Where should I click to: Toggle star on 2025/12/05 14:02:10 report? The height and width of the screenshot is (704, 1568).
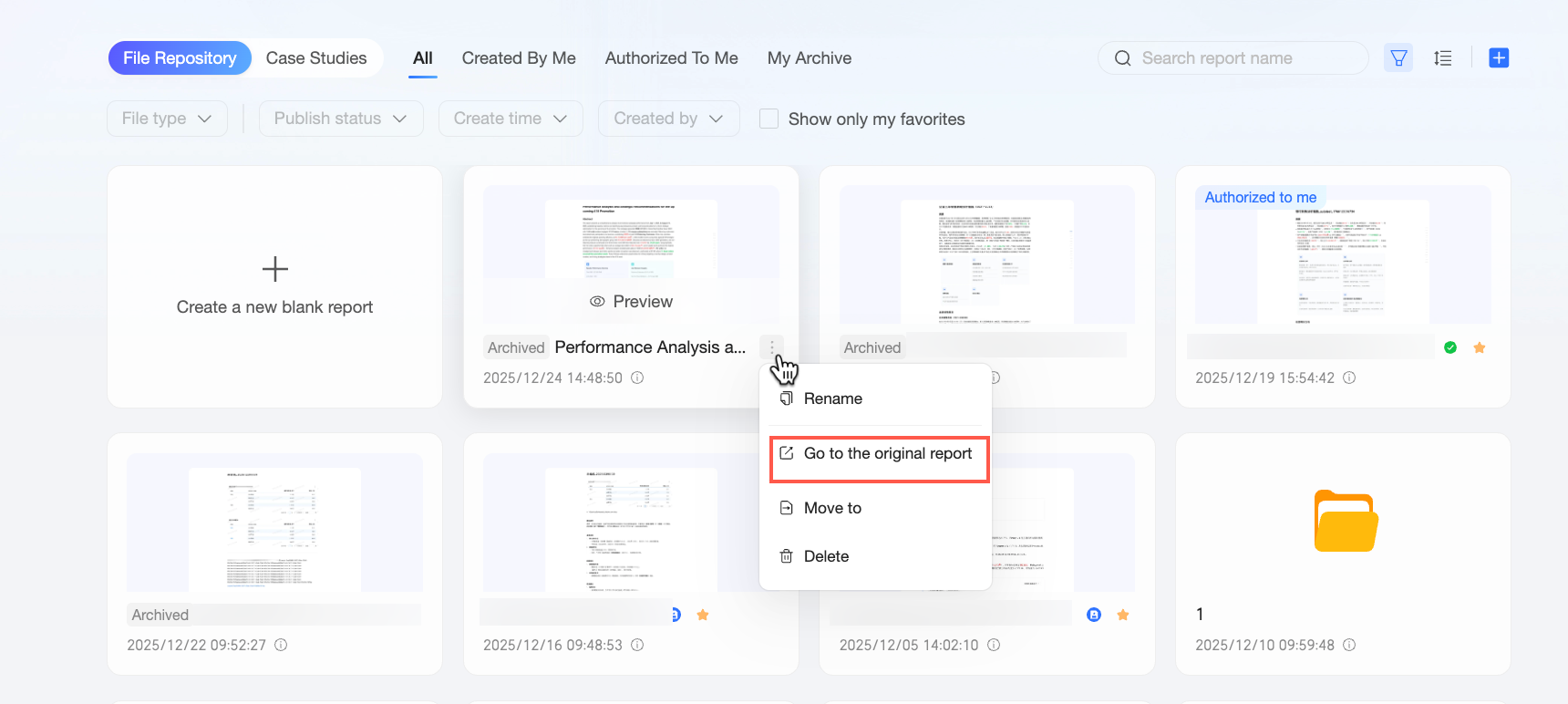pyautogui.click(x=1123, y=615)
